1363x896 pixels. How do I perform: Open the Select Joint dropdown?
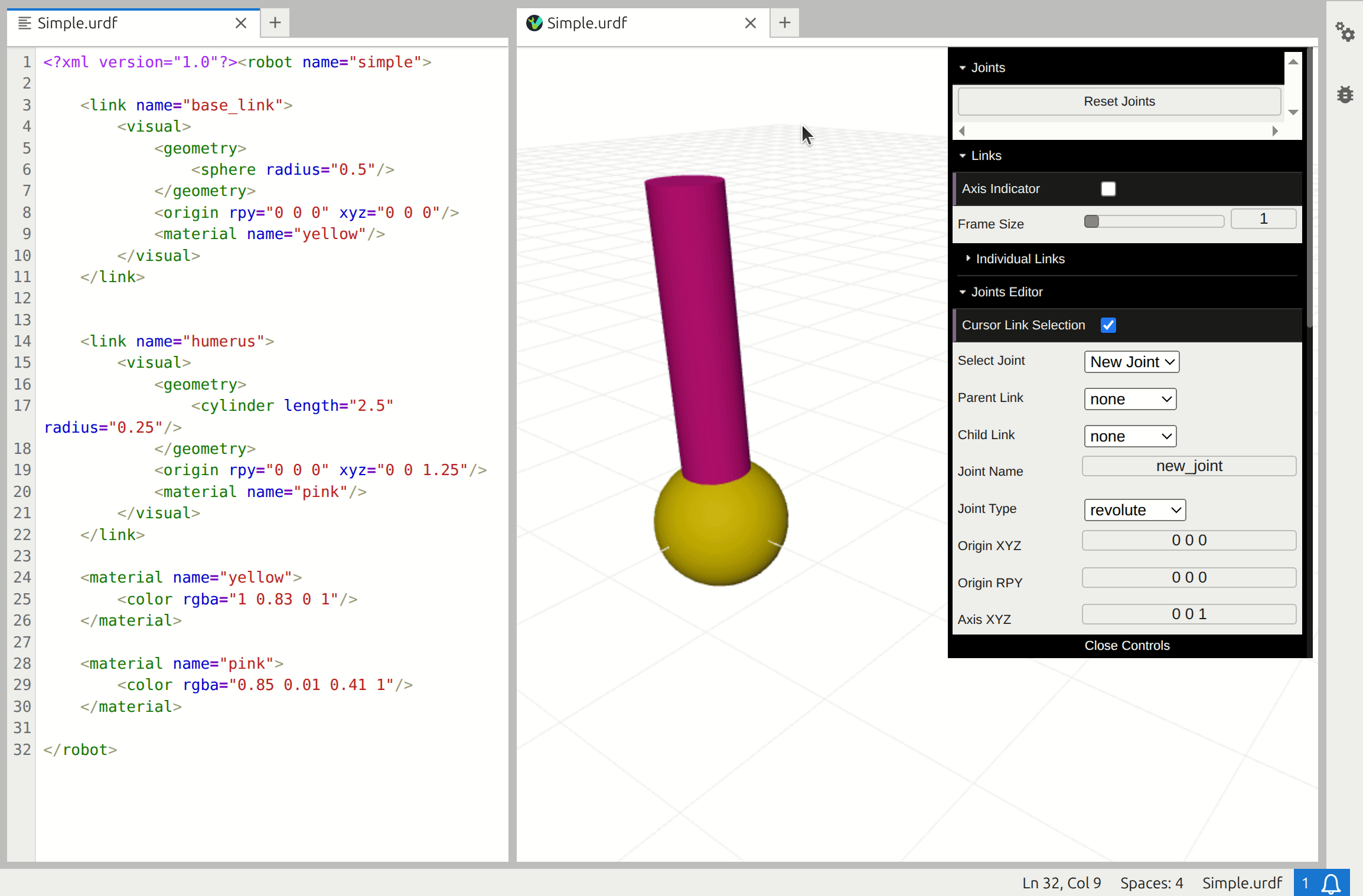pos(1132,362)
